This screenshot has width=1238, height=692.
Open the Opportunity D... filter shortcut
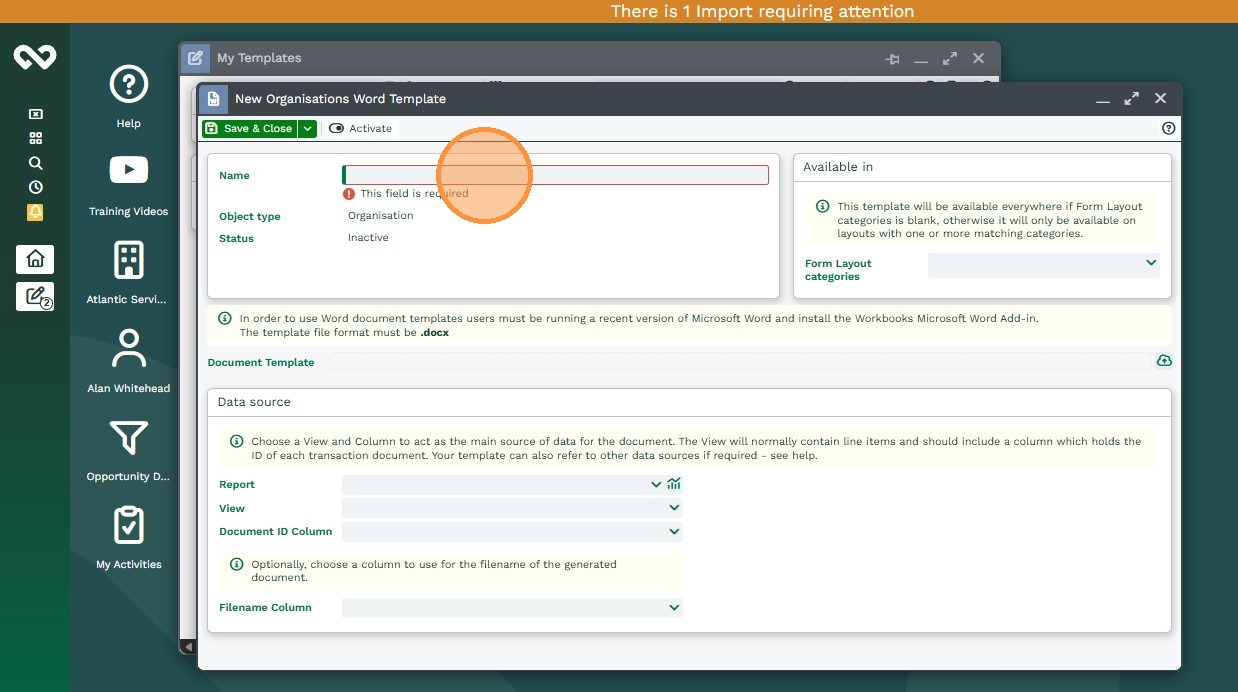[x=128, y=449]
